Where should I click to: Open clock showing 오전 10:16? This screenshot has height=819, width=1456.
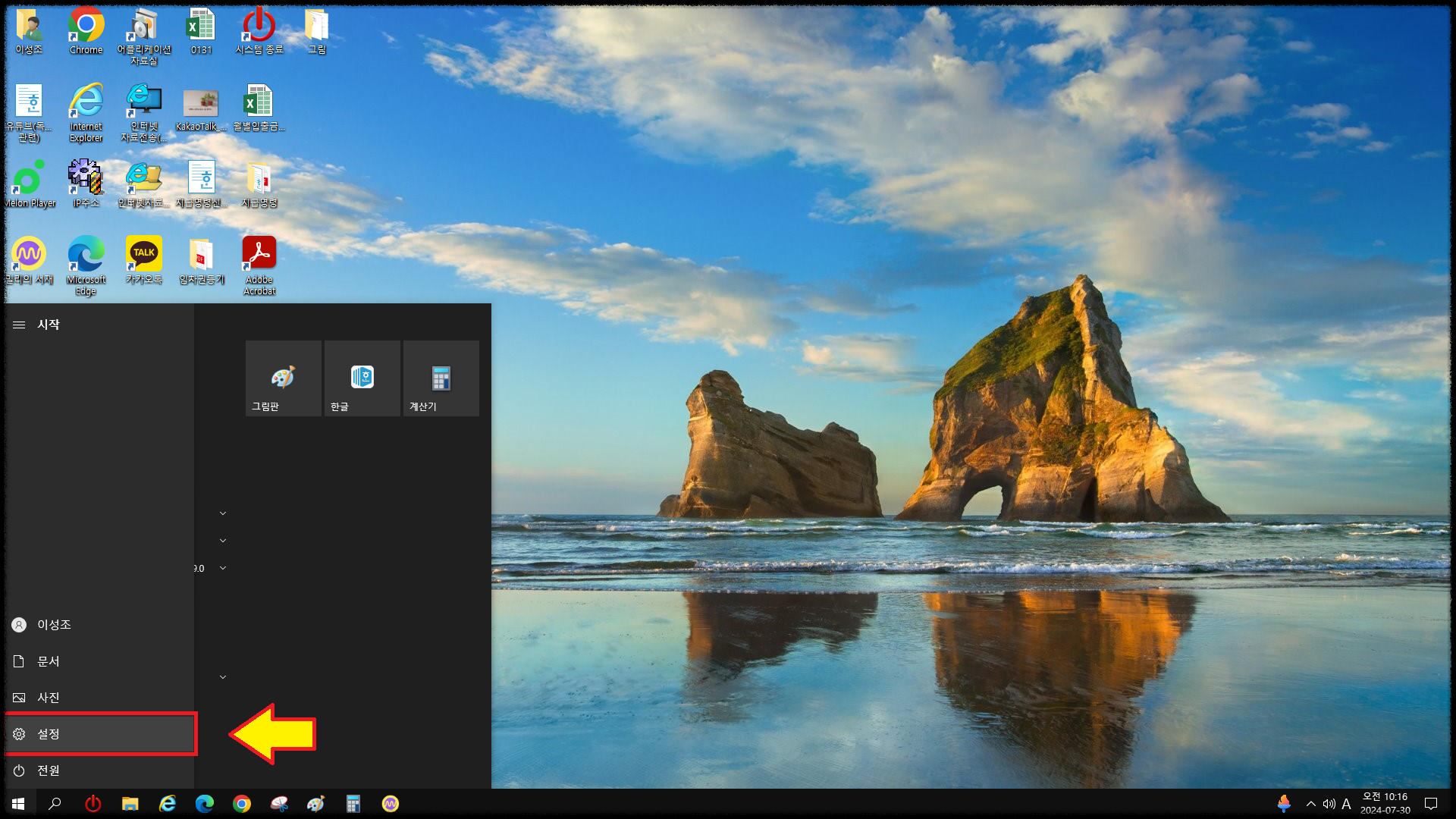point(1385,803)
